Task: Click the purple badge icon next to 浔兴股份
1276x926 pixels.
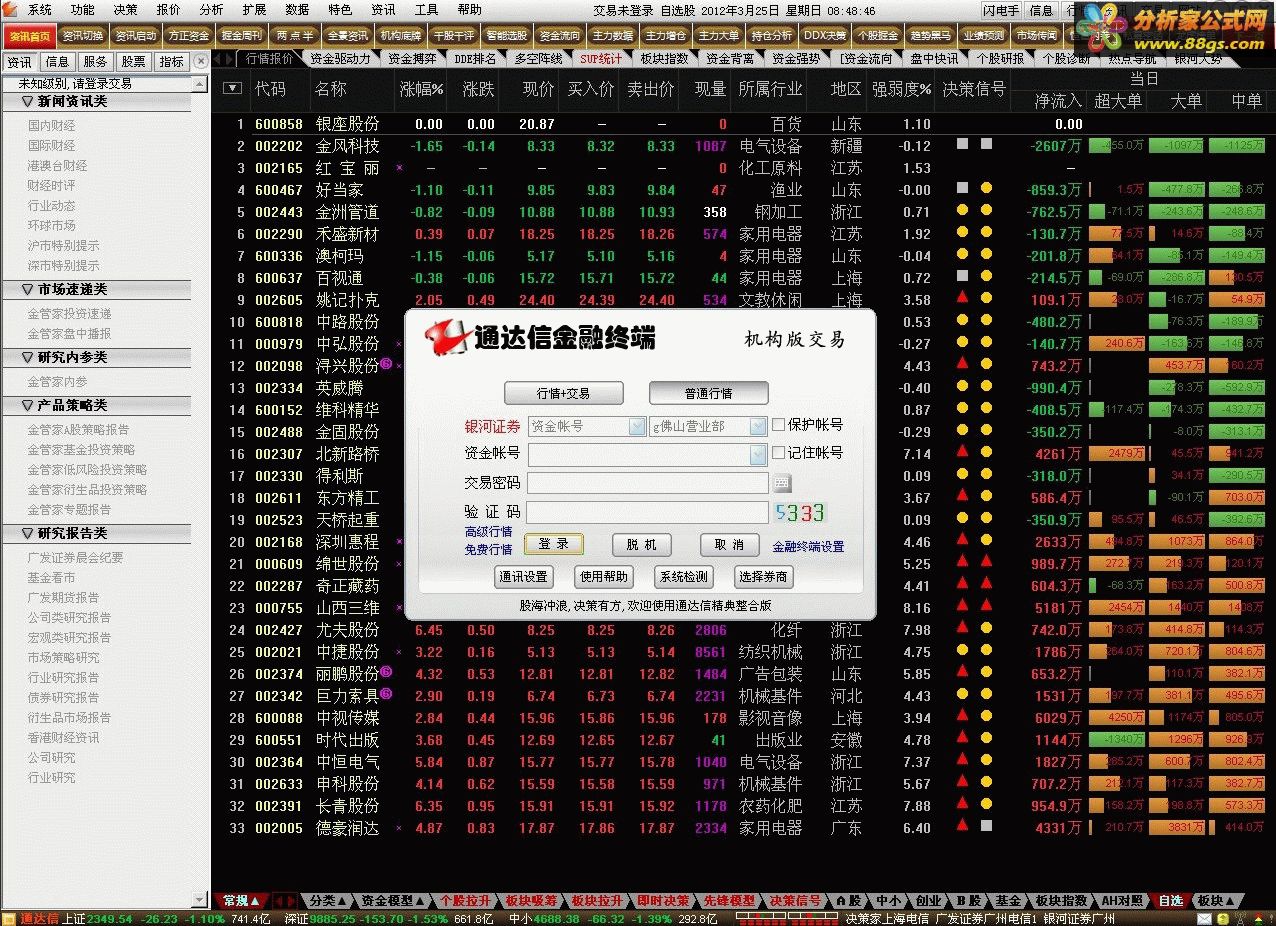Action: pos(386,365)
